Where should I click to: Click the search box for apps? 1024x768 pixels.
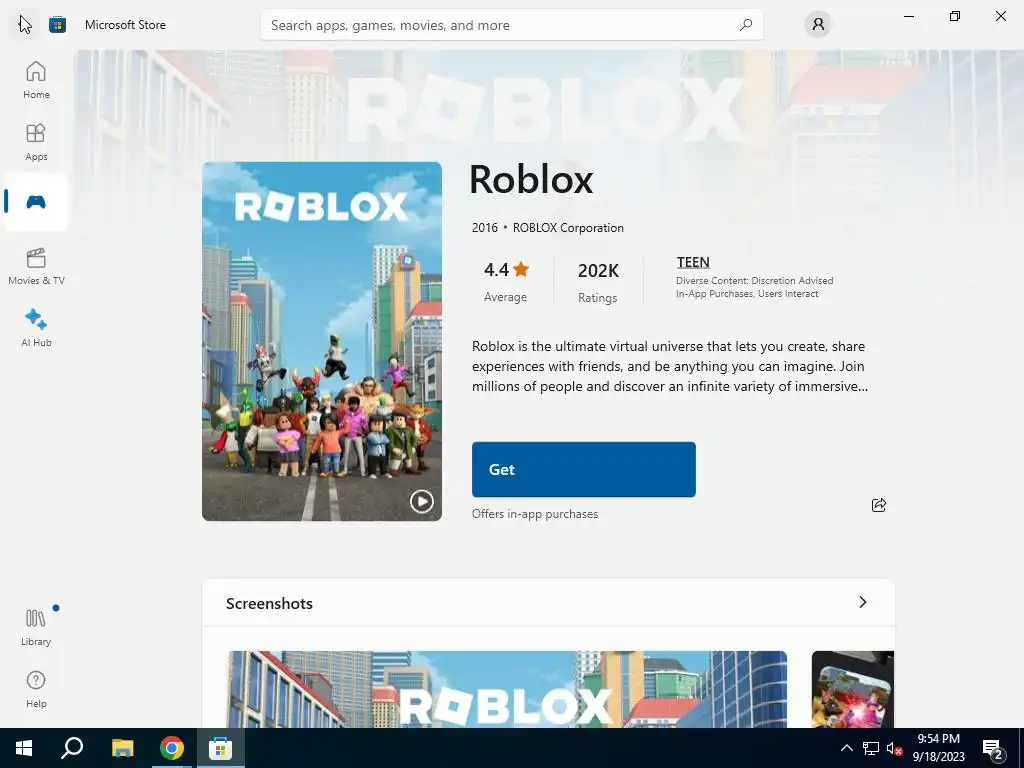[511, 25]
